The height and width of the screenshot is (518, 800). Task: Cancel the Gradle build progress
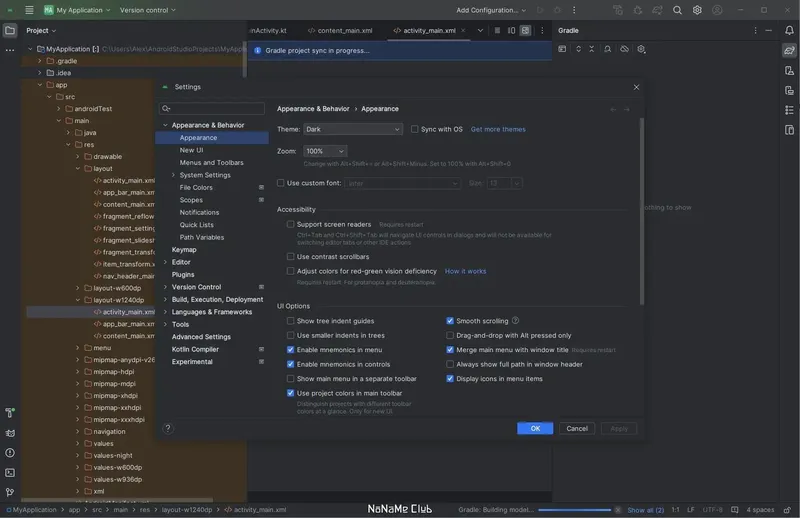(618, 510)
